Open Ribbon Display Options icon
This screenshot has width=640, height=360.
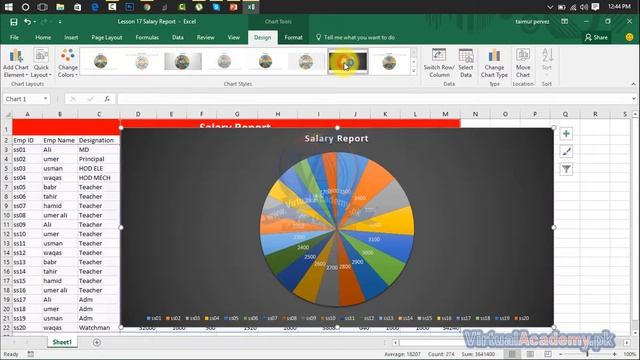564,22
